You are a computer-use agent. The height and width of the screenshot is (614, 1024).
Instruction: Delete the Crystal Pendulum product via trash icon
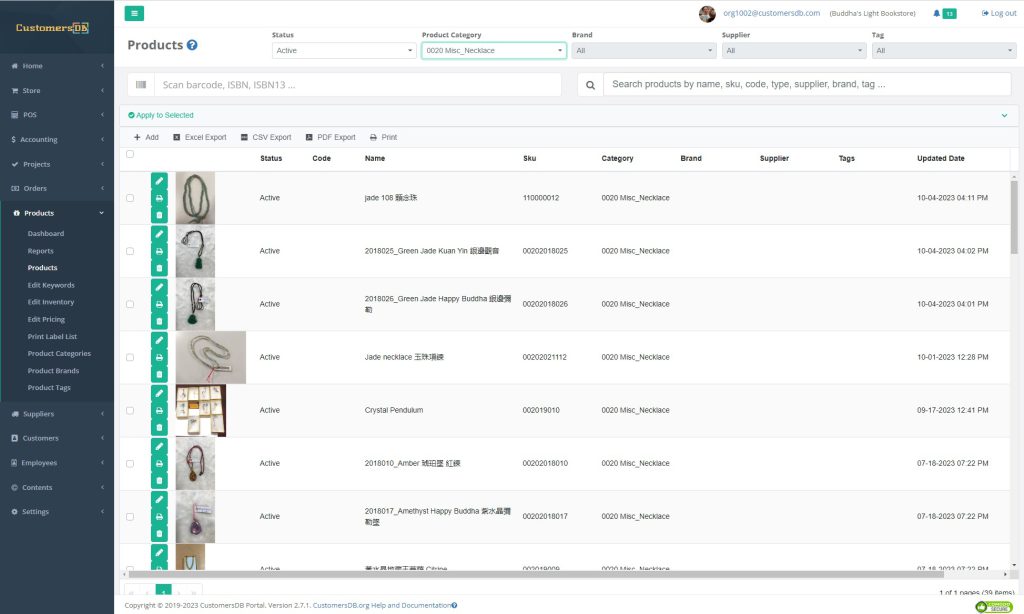(159, 427)
